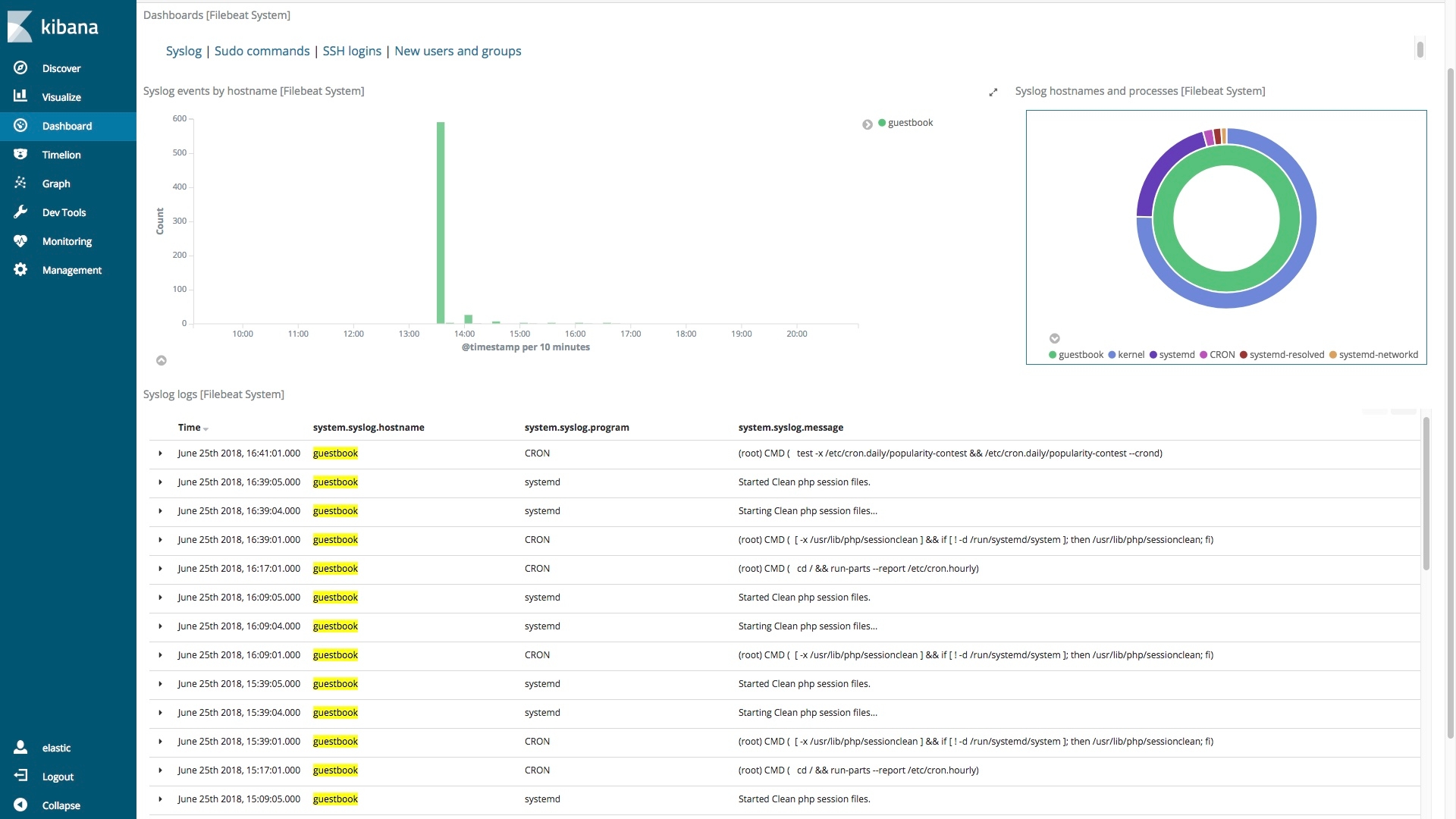Click CRON legend color dot
The height and width of the screenshot is (819, 1456).
(x=1203, y=355)
